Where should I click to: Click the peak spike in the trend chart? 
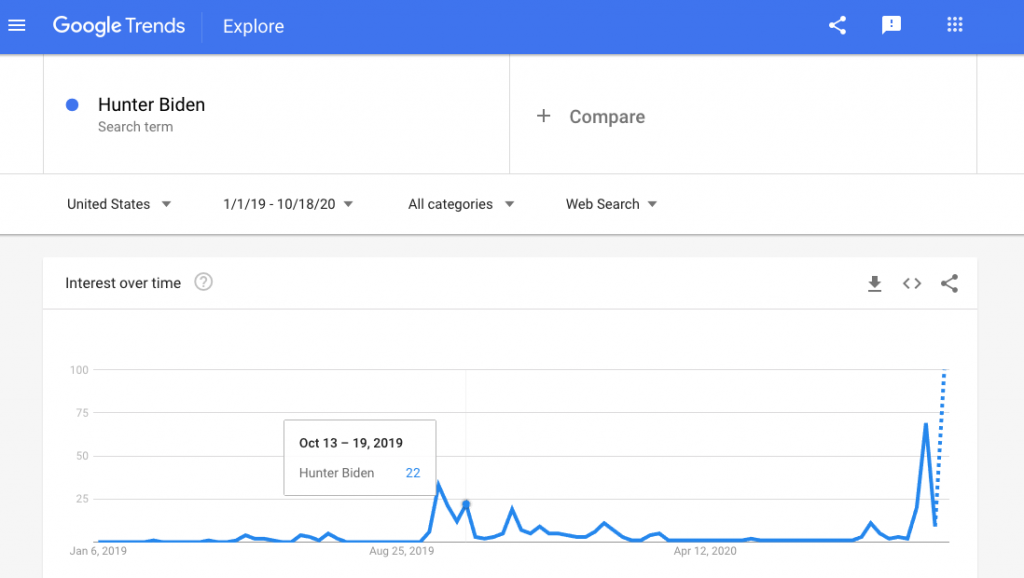pyautogui.click(x=925, y=425)
